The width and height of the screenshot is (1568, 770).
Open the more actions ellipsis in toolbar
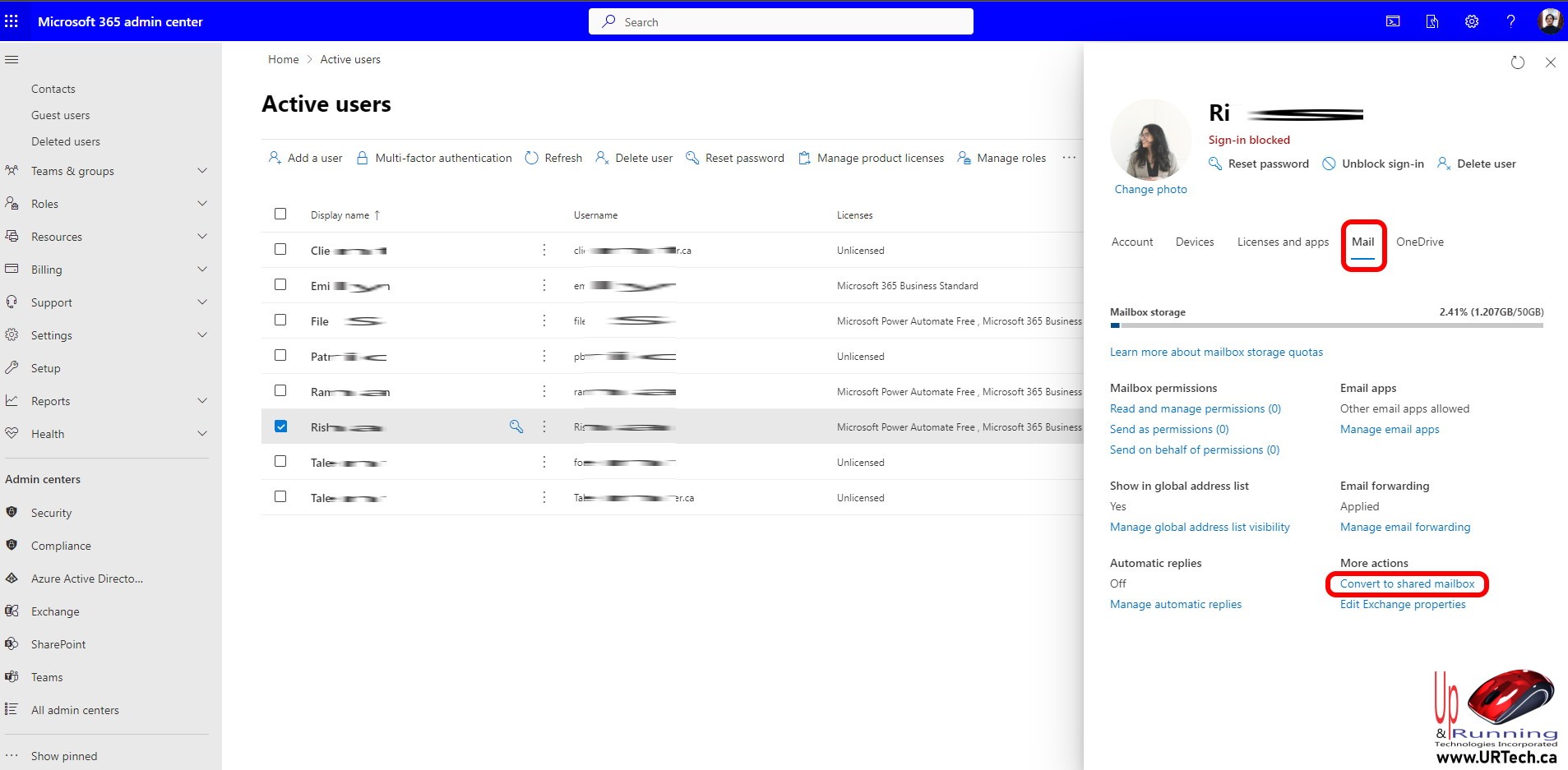coord(1068,158)
